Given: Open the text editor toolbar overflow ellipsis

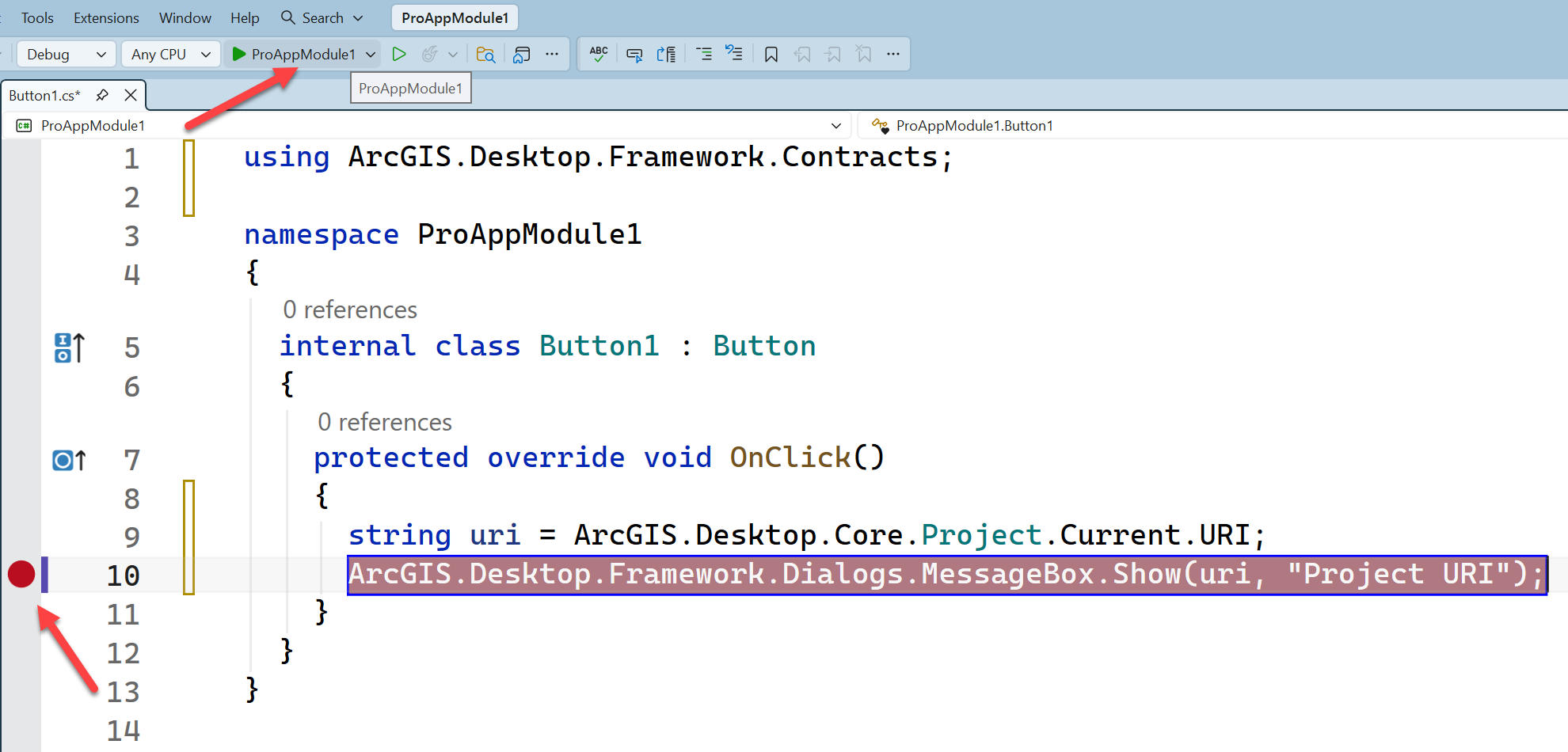Looking at the screenshot, I should pyautogui.click(x=893, y=54).
